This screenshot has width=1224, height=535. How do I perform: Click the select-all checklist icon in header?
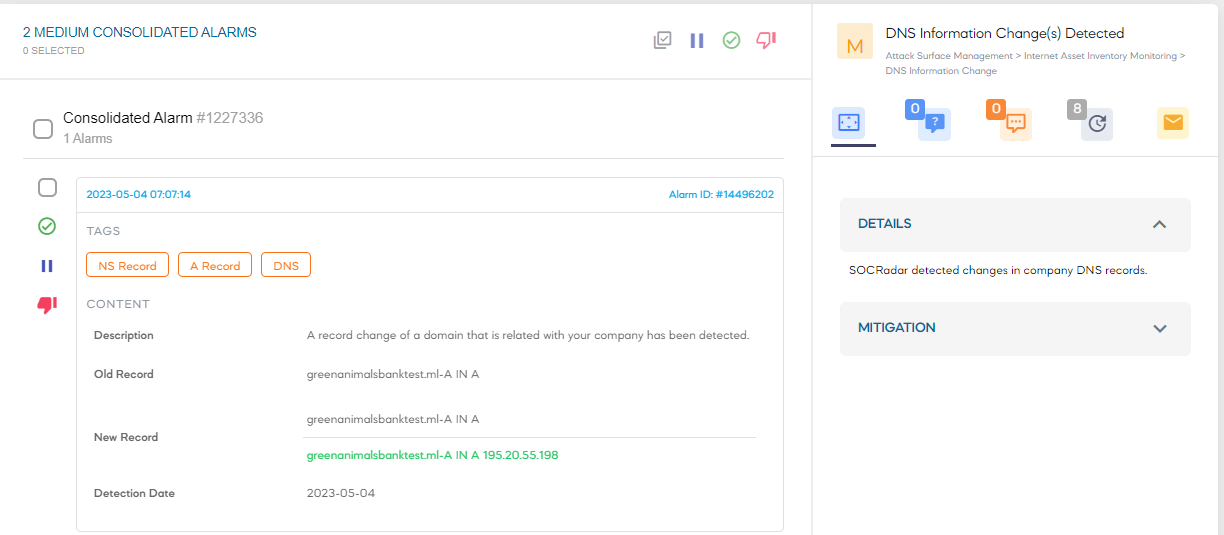click(x=662, y=40)
